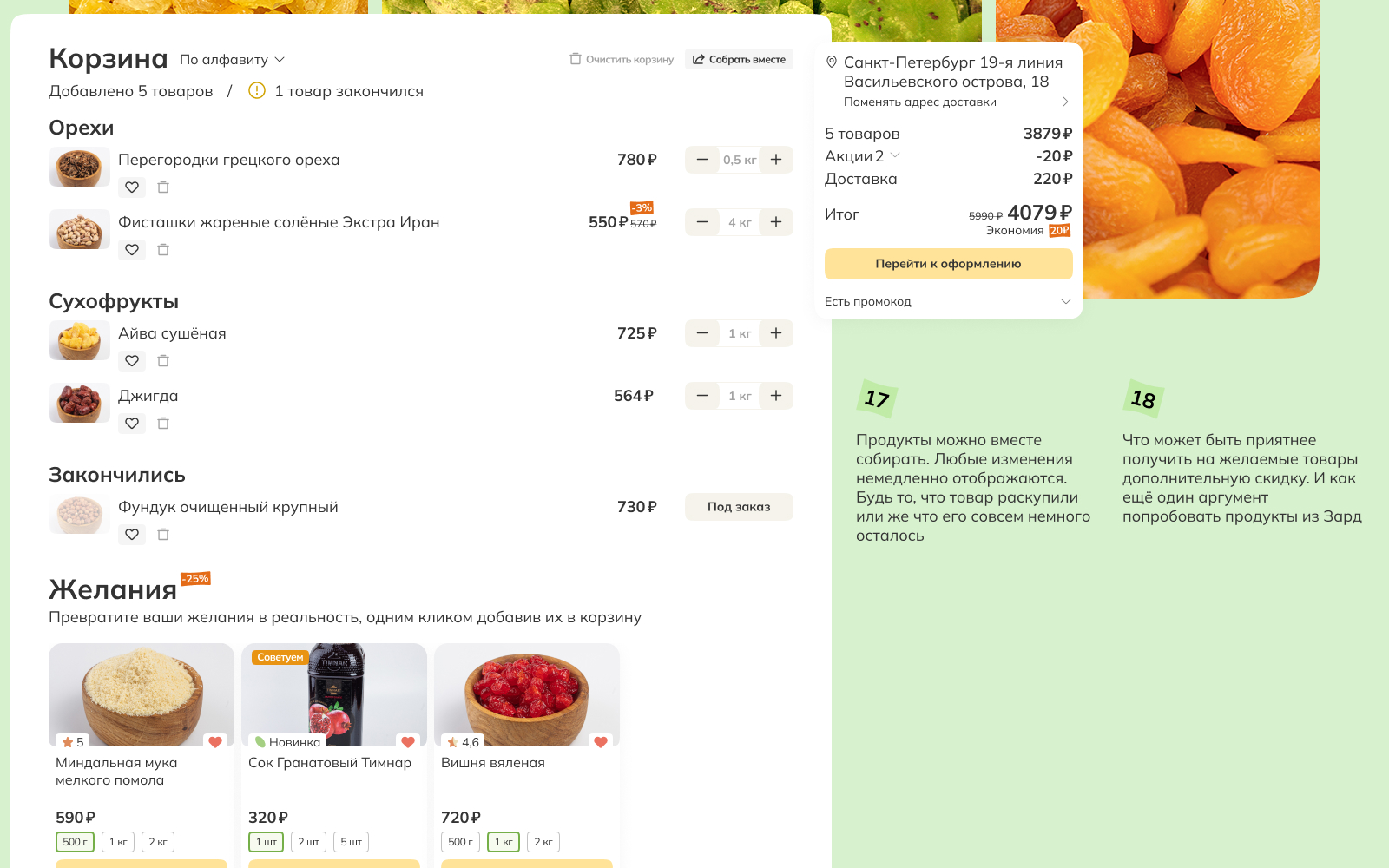Increase Перегородки грецкого ореха quantity with plus
This screenshot has width=1389, height=868.
[x=776, y=160]
